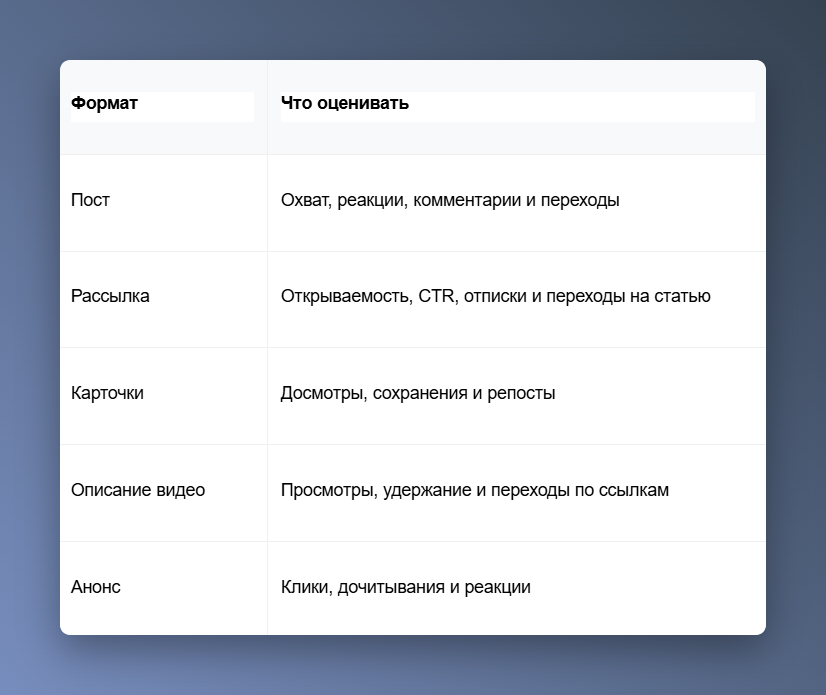Select the Рассылка format cell
The height and width of the screenshot is (695, 826).
163,299
